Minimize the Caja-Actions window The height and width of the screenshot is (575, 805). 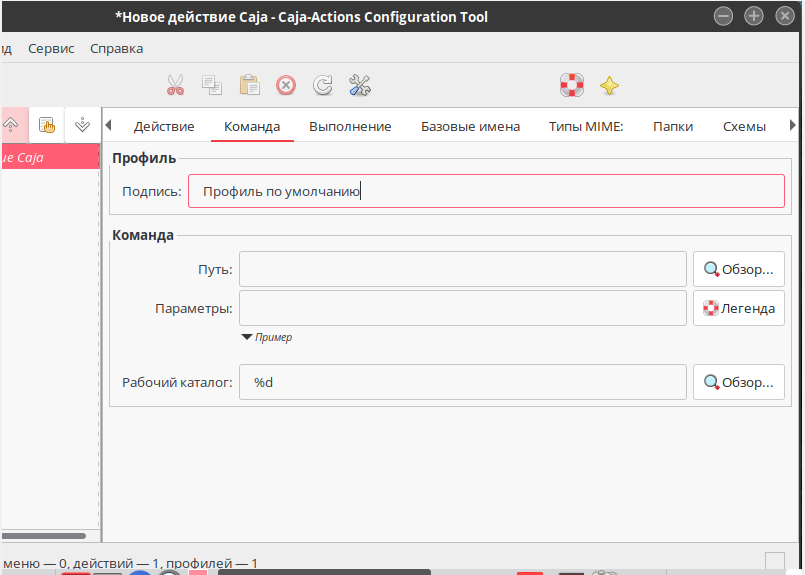click(x=723, y=16)
